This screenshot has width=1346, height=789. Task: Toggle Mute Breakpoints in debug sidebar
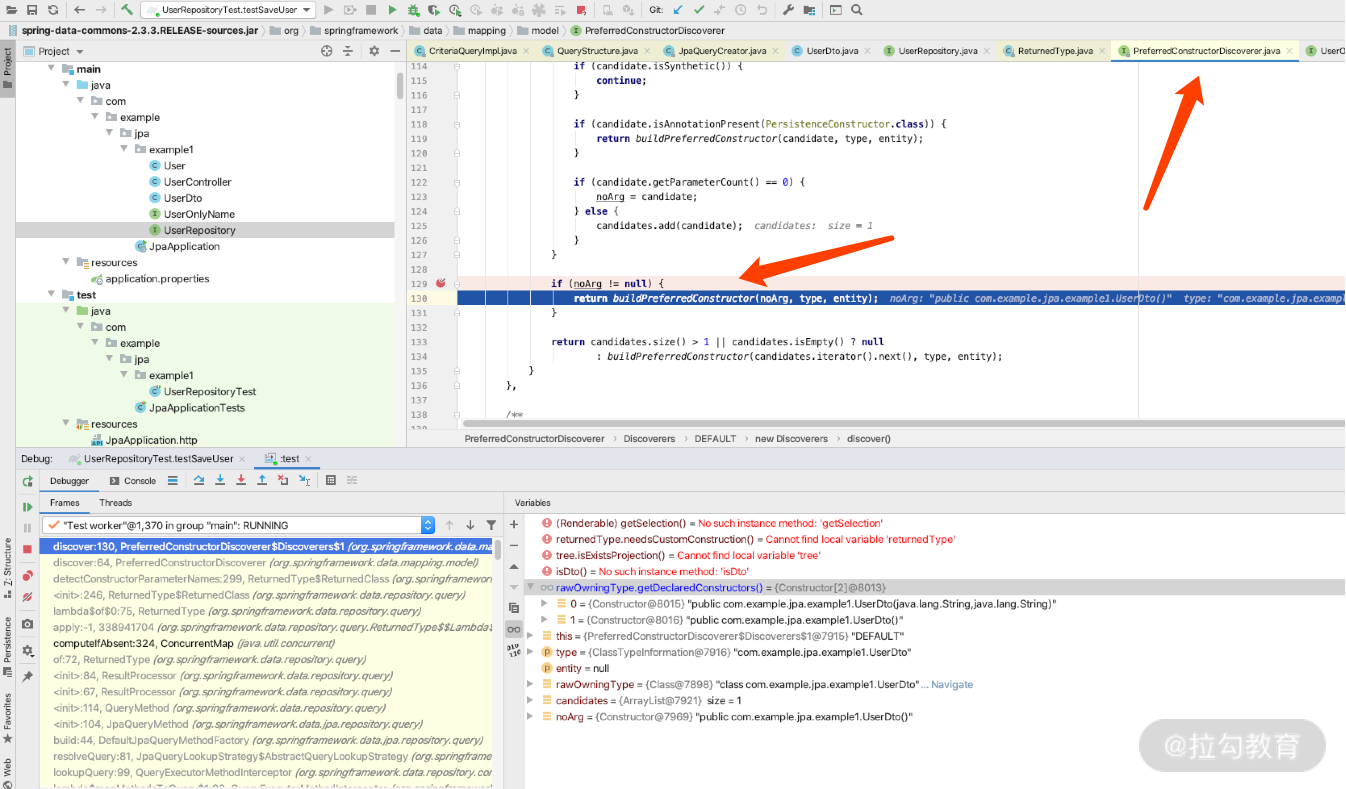(x=28, y=597)
